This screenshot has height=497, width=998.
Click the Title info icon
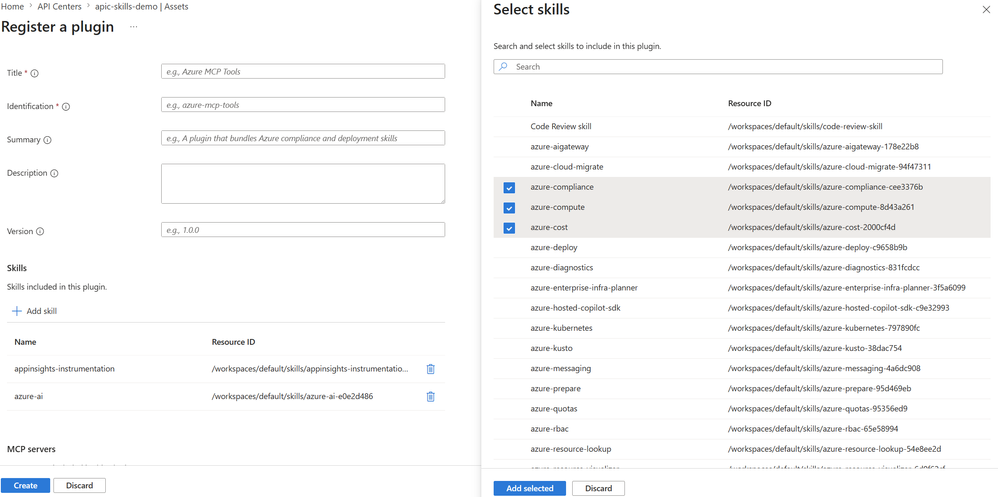coord(34,73)
